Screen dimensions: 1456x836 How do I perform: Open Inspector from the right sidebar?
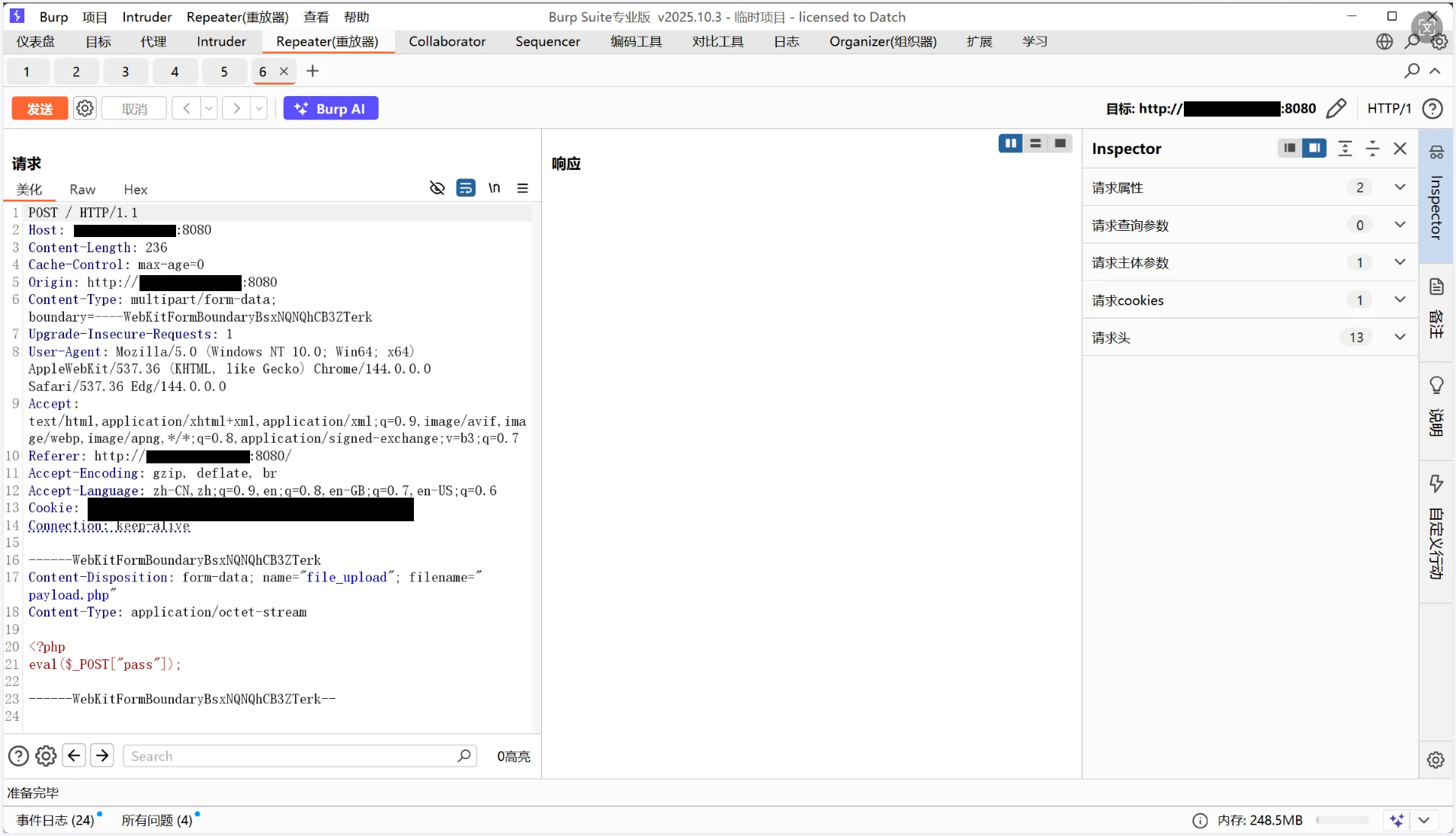tap(1436, 196)
